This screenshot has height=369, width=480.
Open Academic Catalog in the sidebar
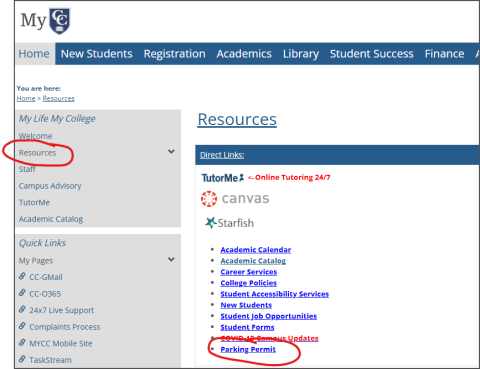(x=51, y=219)
